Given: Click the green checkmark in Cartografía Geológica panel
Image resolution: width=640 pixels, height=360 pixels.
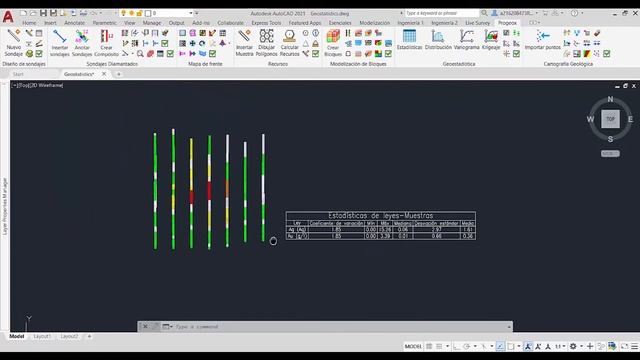Looking at the screenshot, I should 607,53.
